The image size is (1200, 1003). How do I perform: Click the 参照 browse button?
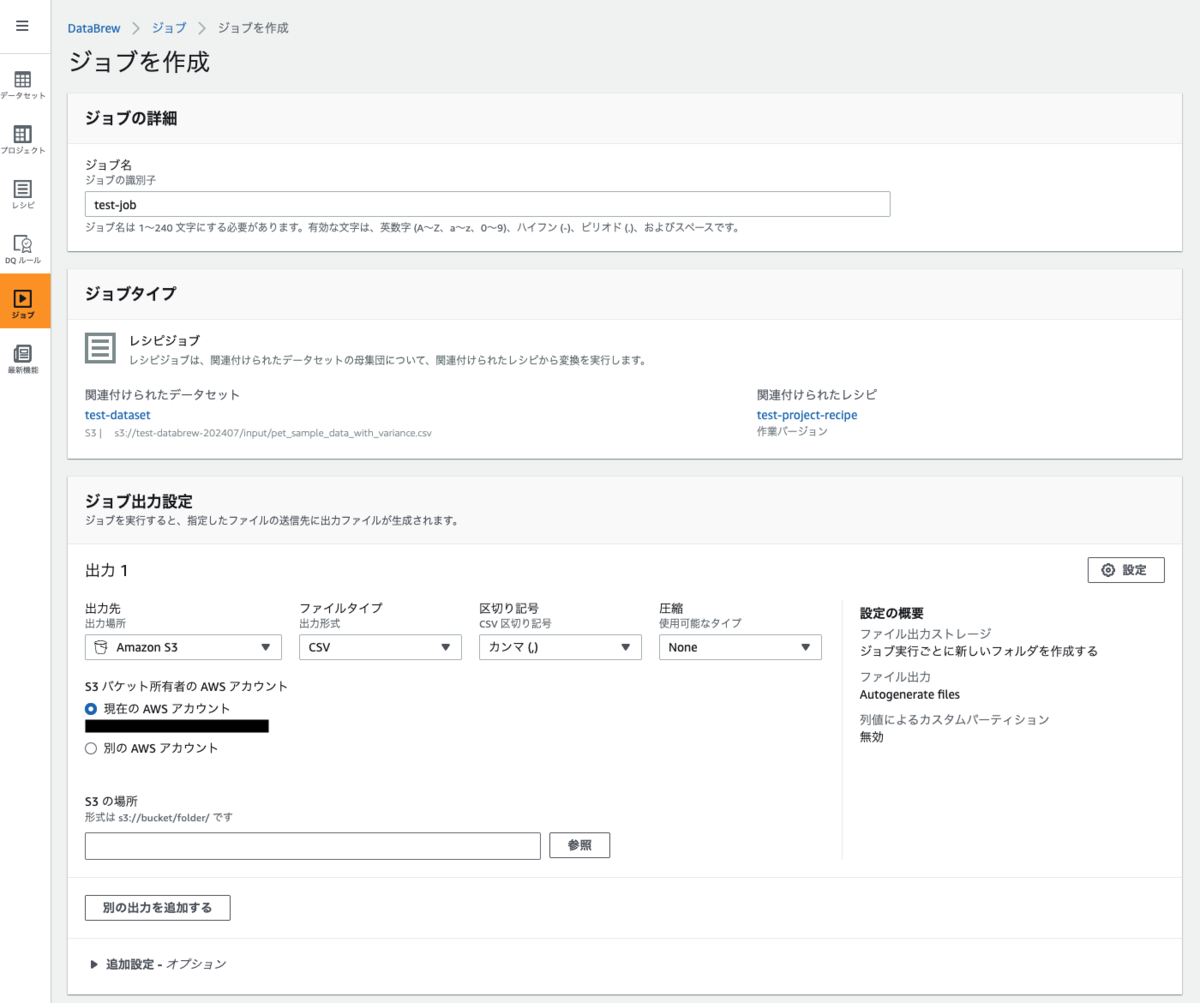click(580, 845)
